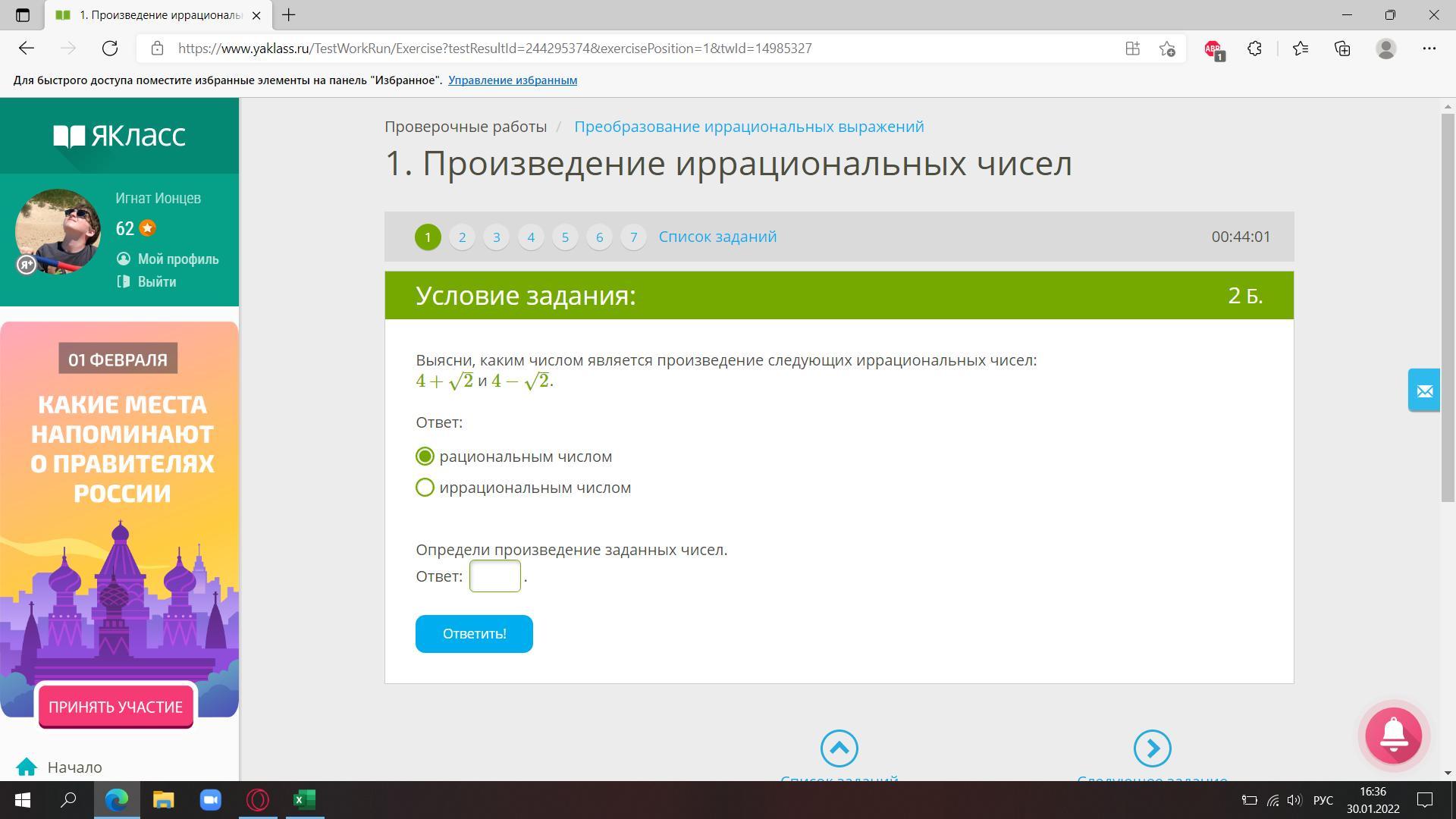Open the tab actions menu icon

coord(22,15)
